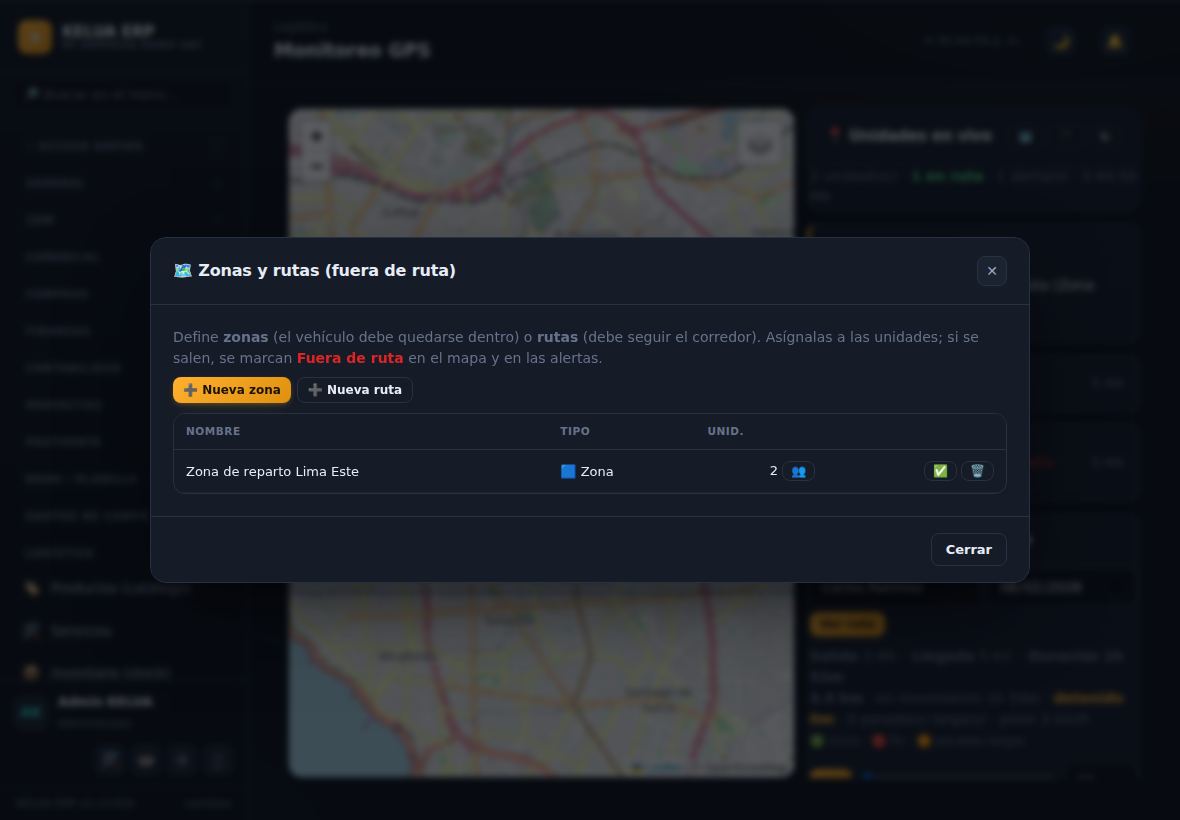Click the blue Zona type cell
The height and width of the screenshot is (820, 1180).
point(587,472)
